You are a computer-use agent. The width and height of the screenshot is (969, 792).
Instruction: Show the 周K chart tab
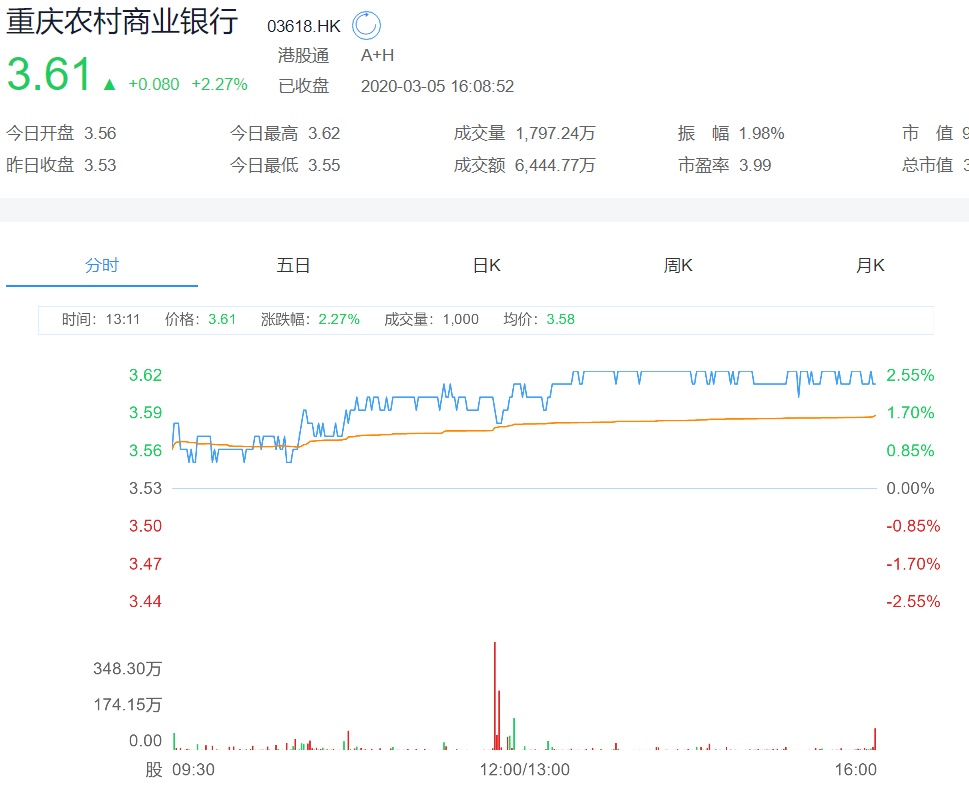(x=678, y=265)
